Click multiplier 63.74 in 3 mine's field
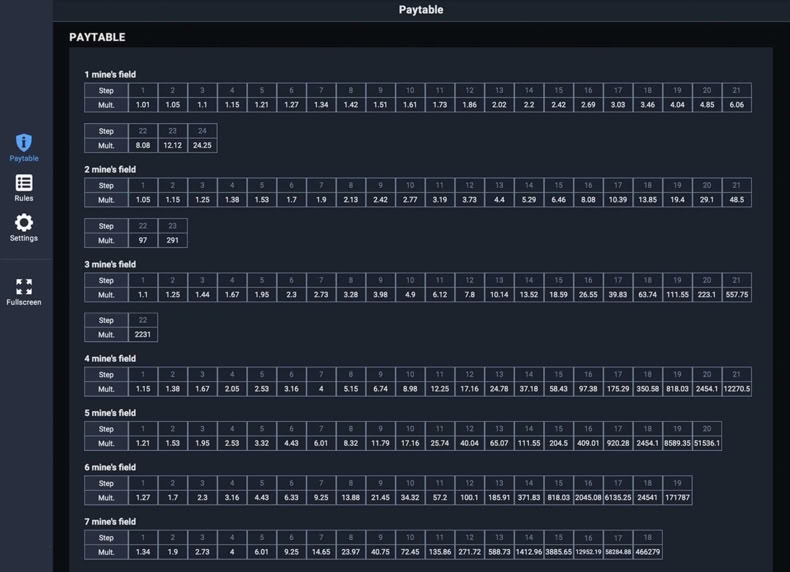Screen dimensions: 790x572 pos(647,294)
